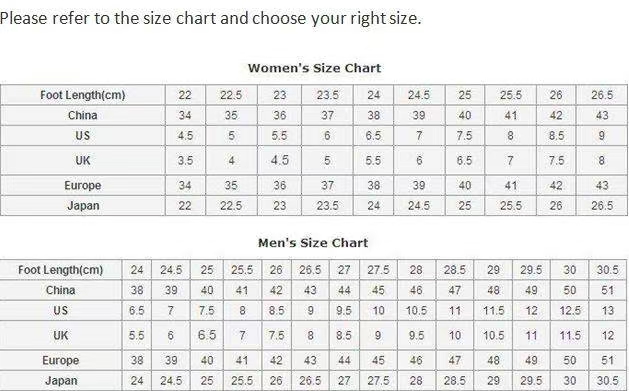Select the Foot Length(cm) label in women's chart
The image size is (629, 391).
coord(83,95)
